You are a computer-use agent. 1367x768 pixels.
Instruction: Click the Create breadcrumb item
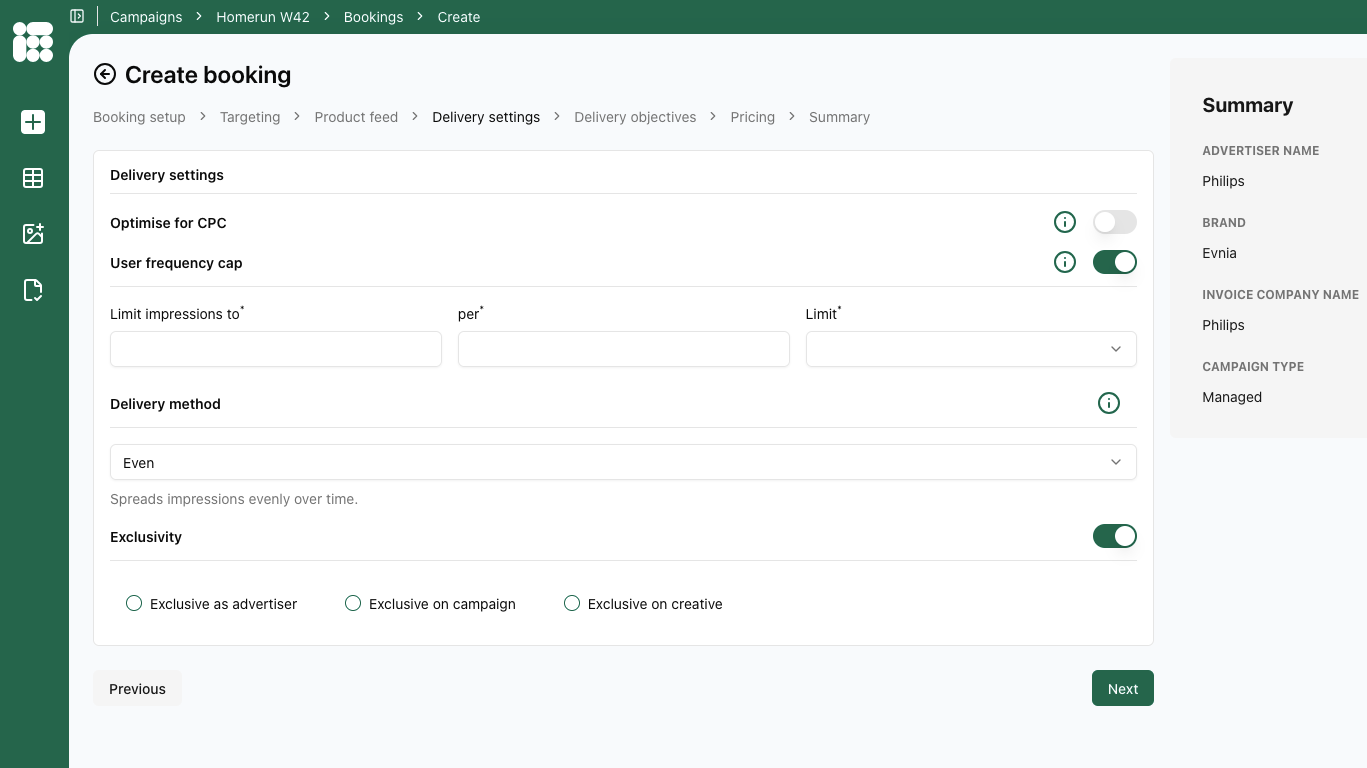point(459,17)
